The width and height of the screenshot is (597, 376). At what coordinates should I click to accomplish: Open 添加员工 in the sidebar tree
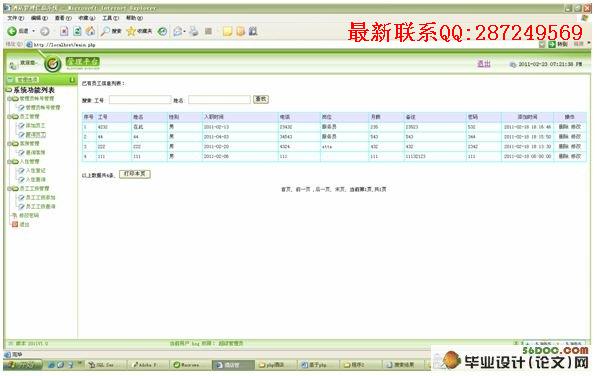point(36,126)
